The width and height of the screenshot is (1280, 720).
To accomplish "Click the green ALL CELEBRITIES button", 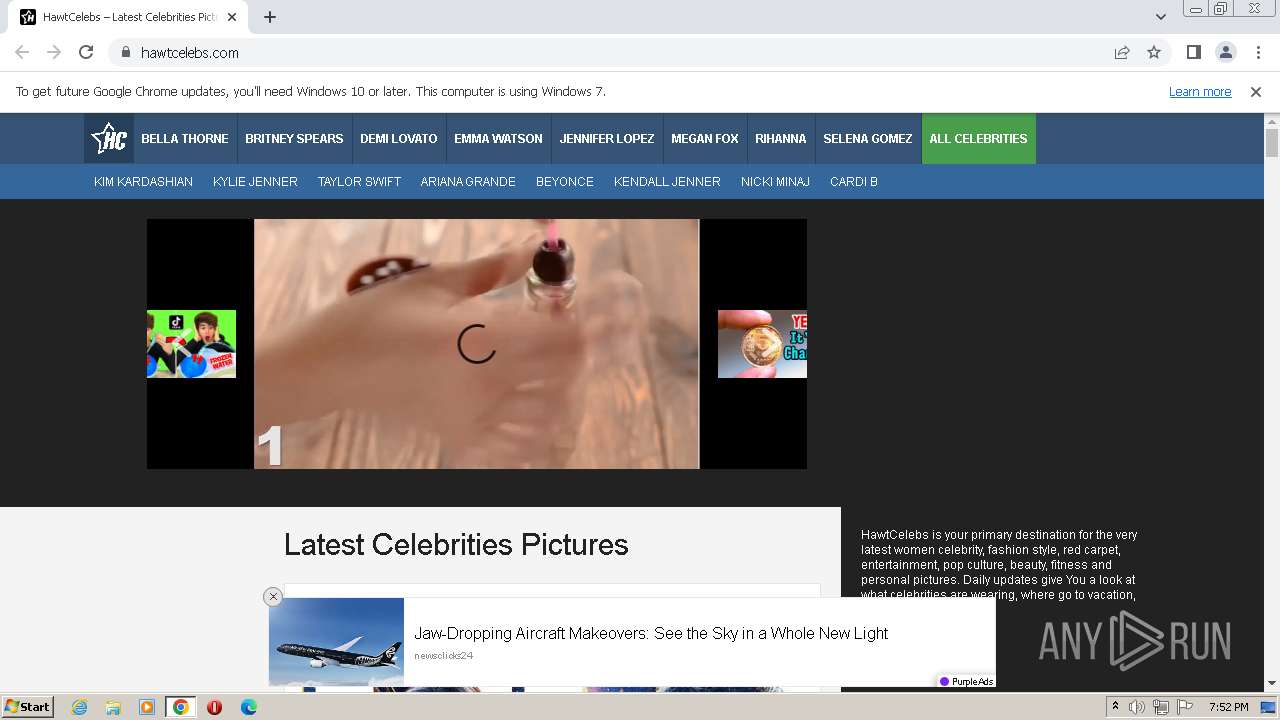I will tap(979, 139).
